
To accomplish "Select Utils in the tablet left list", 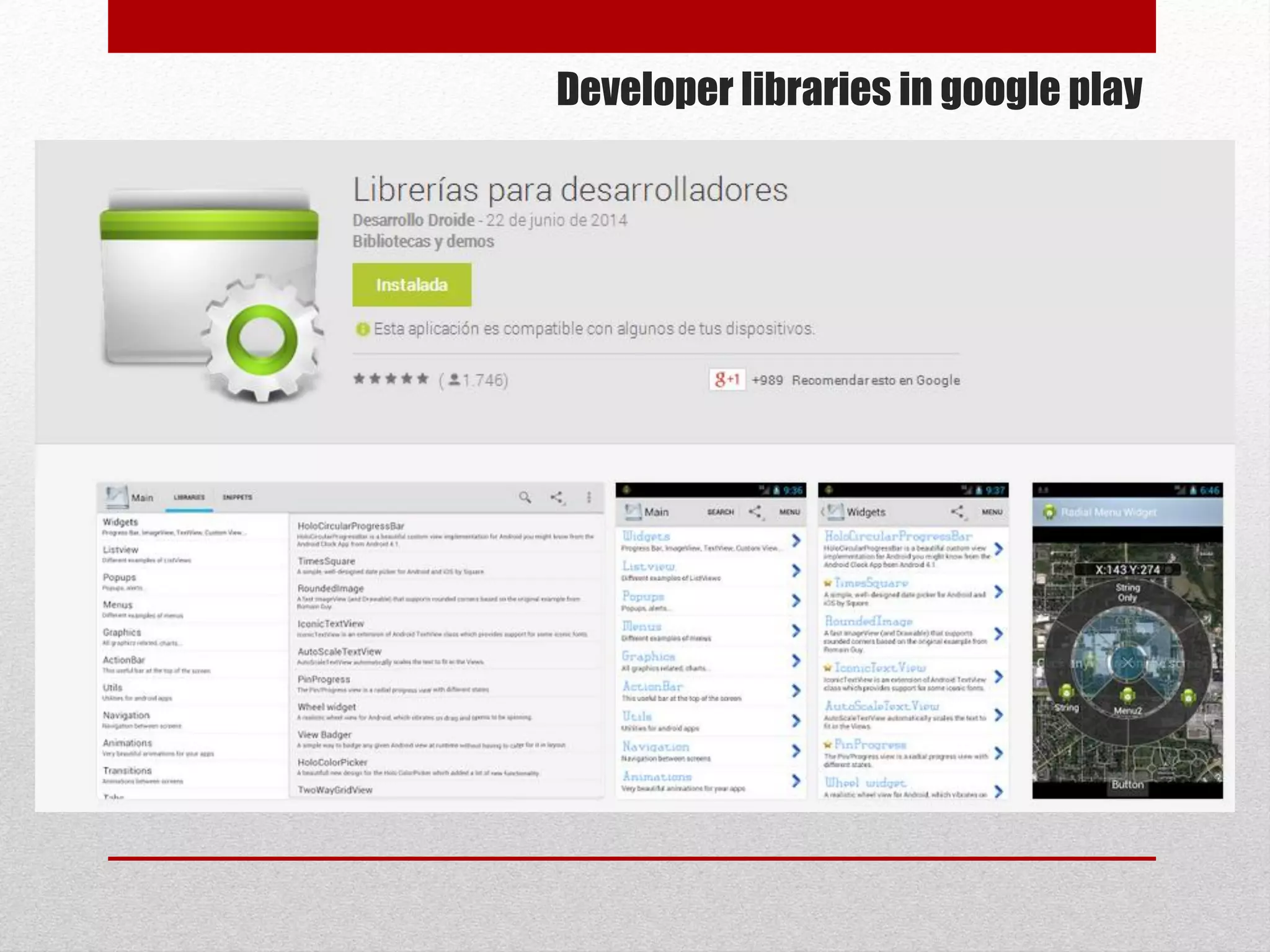I will (192, 692).
